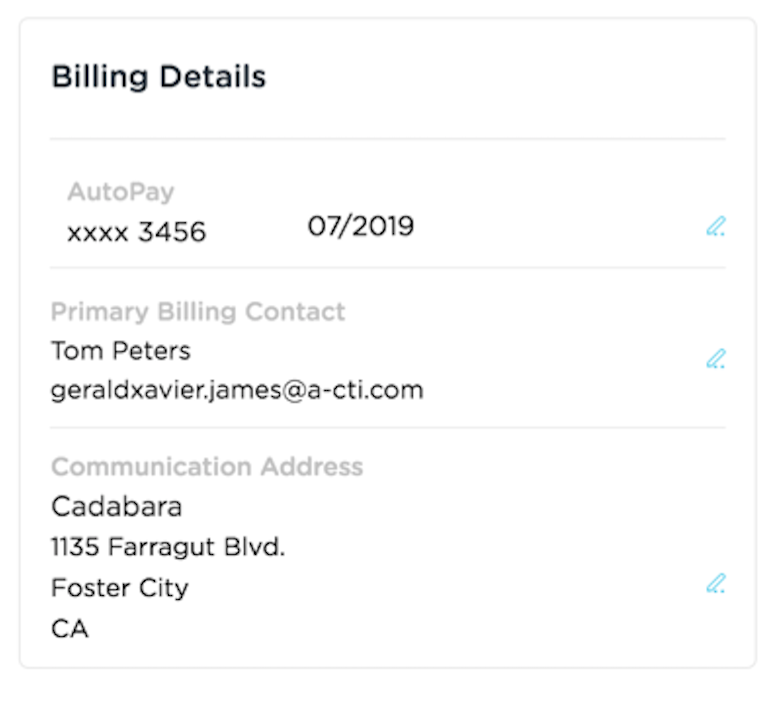Click the divider line below Billing Details heading

pos(387,138)
